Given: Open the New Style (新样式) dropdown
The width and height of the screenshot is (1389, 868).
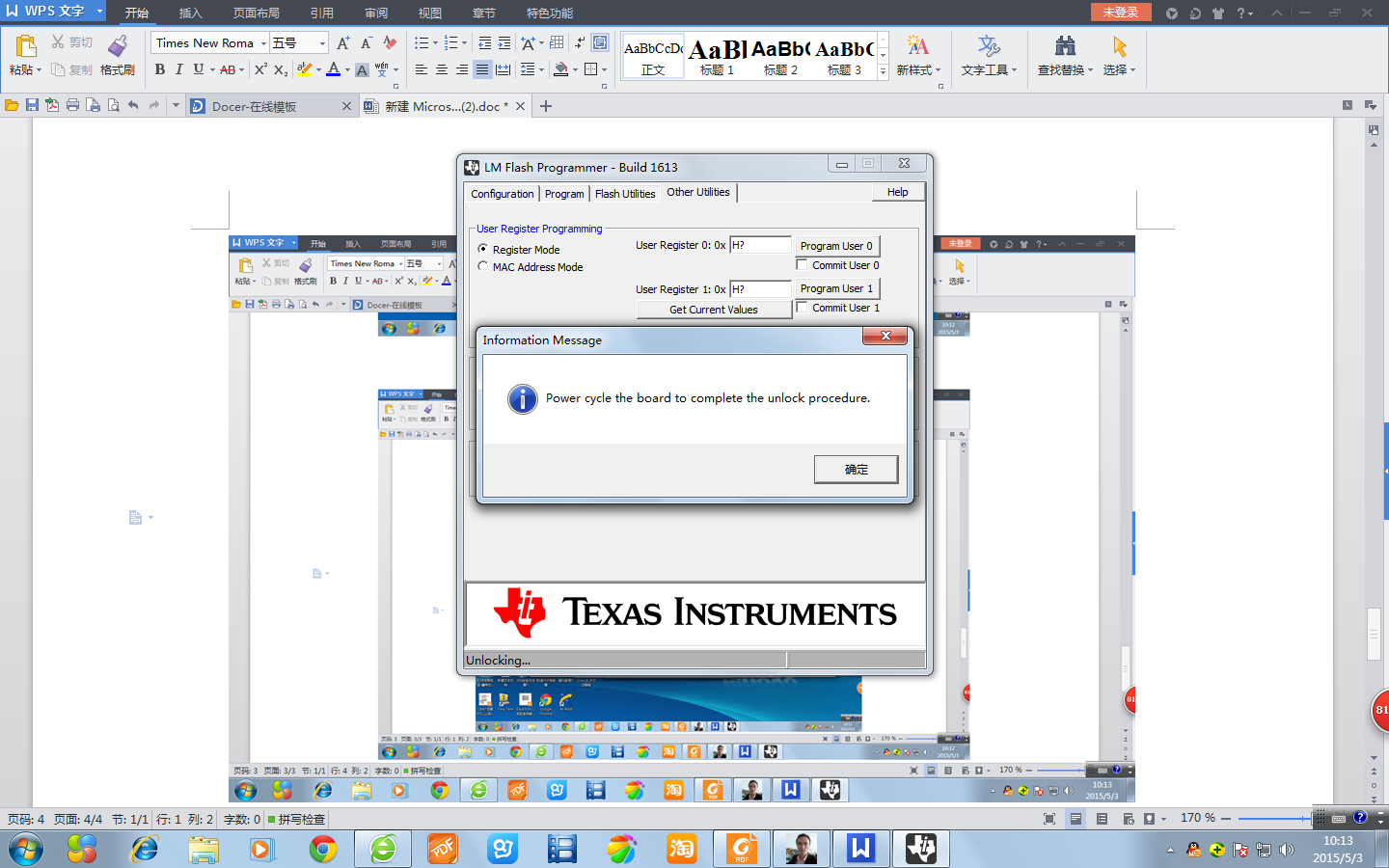Looking at the screenshot, I should (918, 69).
